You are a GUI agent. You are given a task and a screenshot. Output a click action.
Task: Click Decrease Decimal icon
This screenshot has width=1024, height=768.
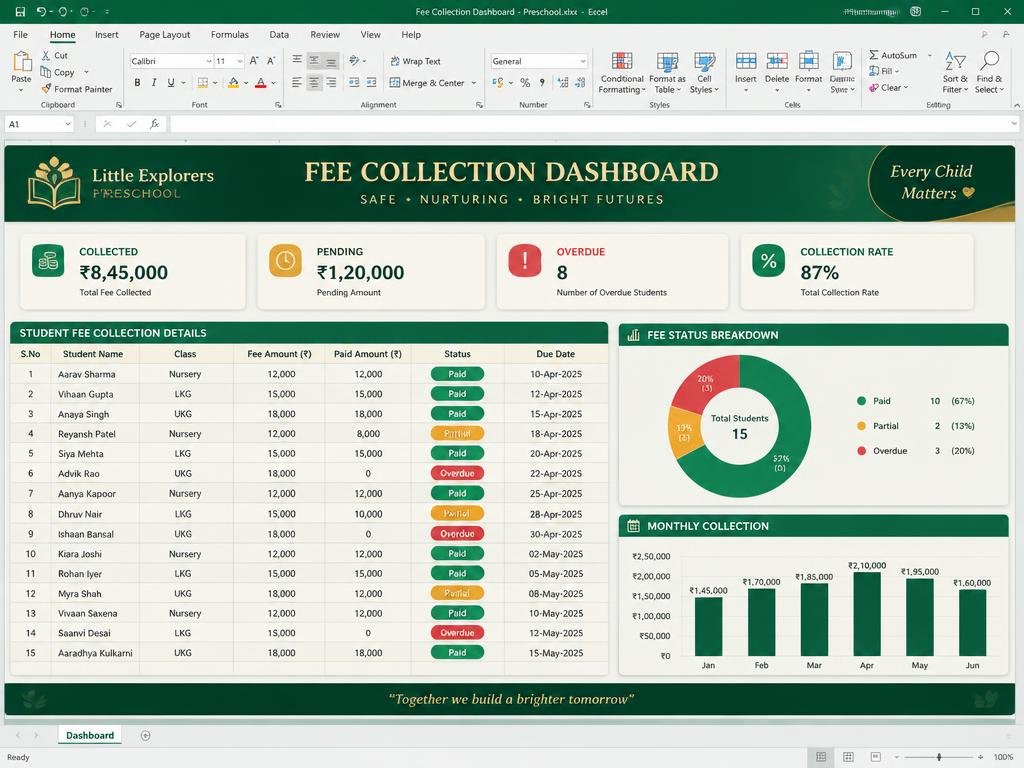point(580,82)
